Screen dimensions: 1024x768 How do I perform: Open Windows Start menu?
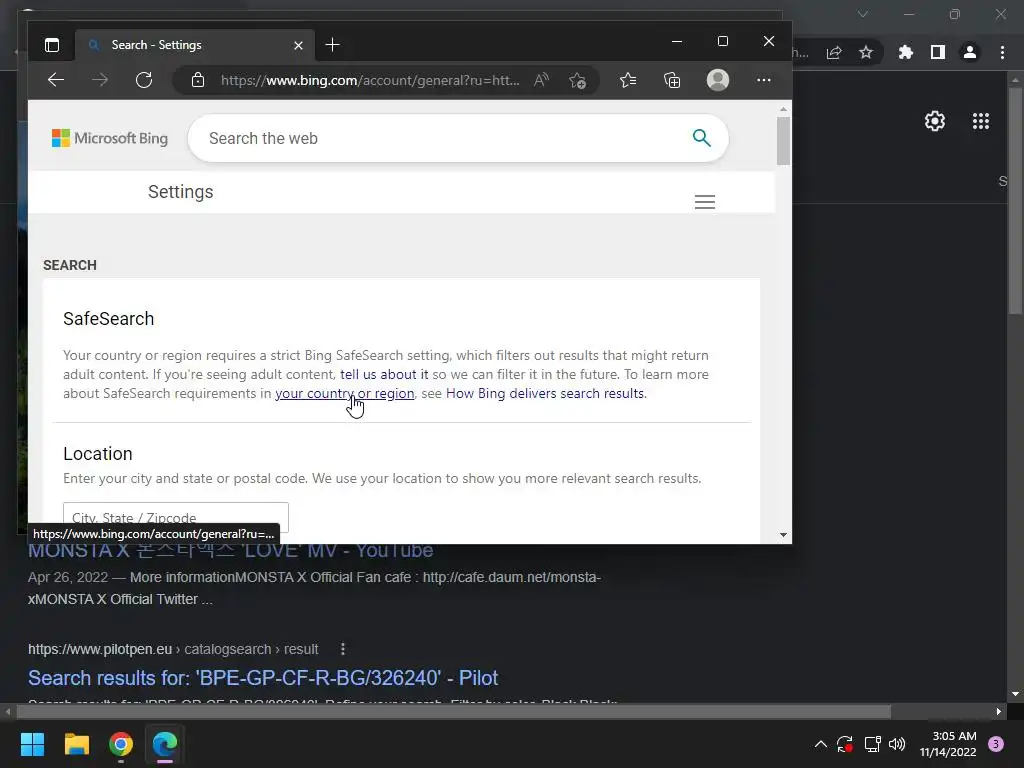click(33, 744)
